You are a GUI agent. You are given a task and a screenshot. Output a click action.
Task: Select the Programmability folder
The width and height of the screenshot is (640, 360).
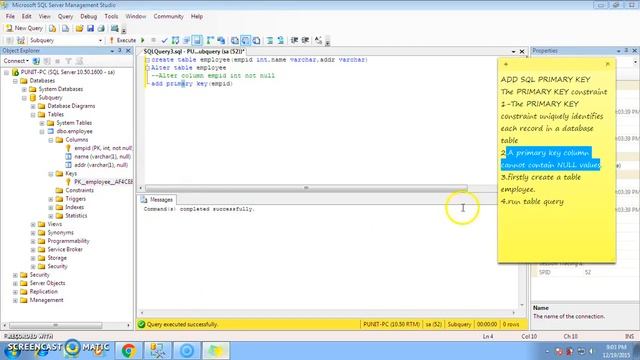(x=64, y=241)
